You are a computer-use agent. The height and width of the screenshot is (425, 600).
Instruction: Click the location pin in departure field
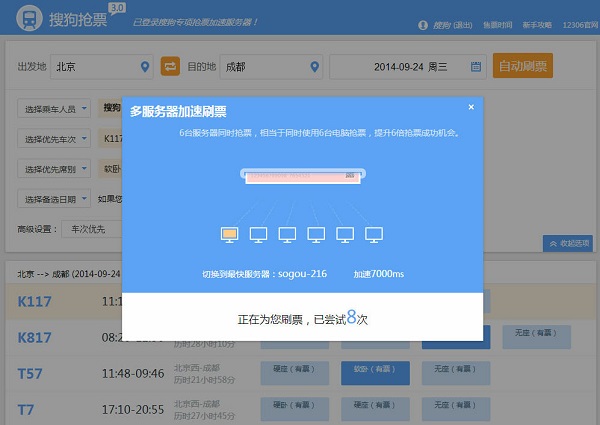click(x=145, y=67)
